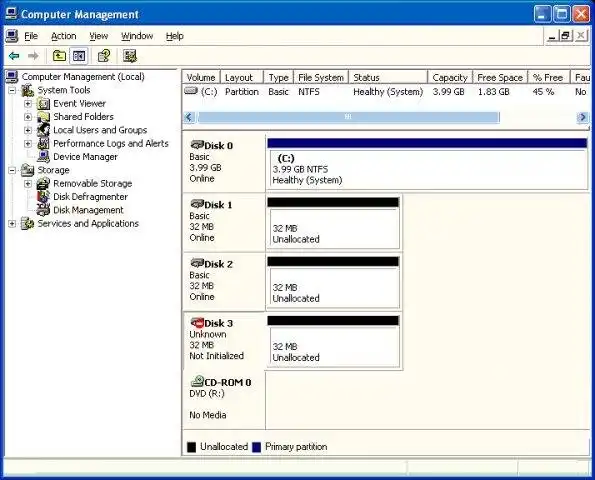The height and width of the screenshot is (480, 595).
Task: Click the Up one level toolbar icon
Action: click(59, 56)
